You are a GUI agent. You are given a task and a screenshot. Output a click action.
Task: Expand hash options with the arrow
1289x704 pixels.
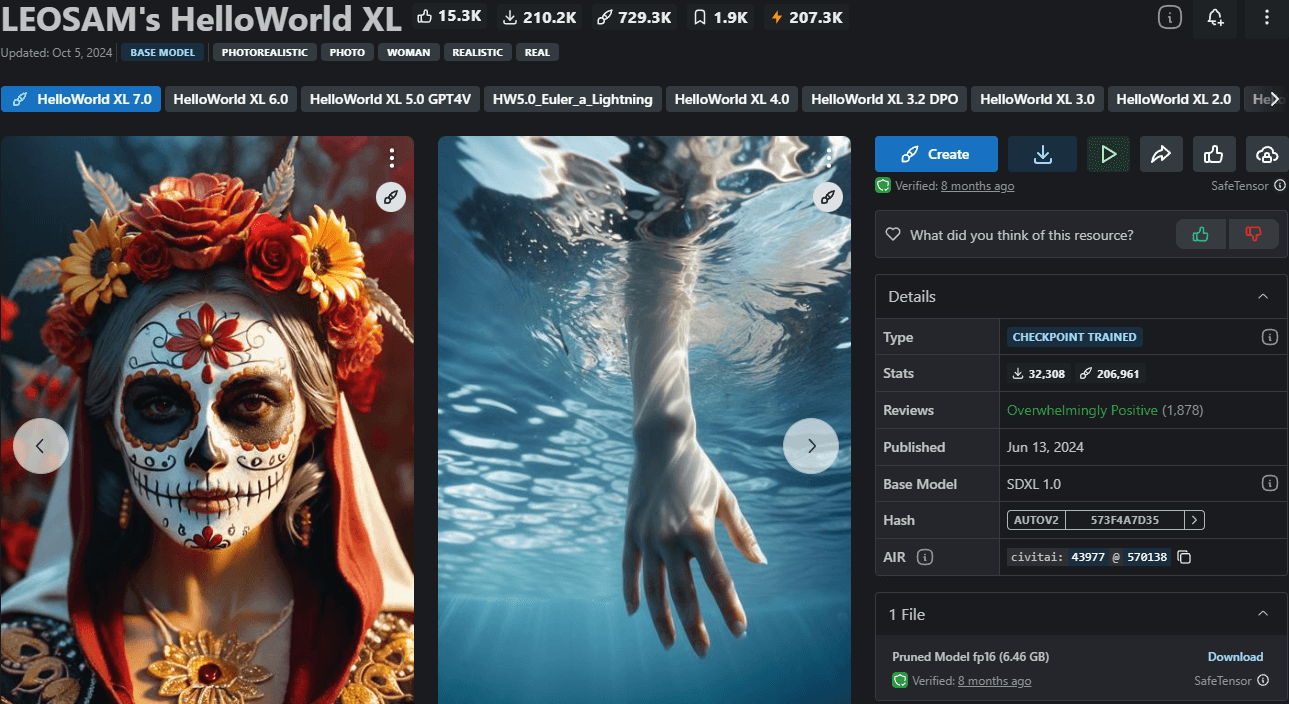click(x=1195, y=520)
